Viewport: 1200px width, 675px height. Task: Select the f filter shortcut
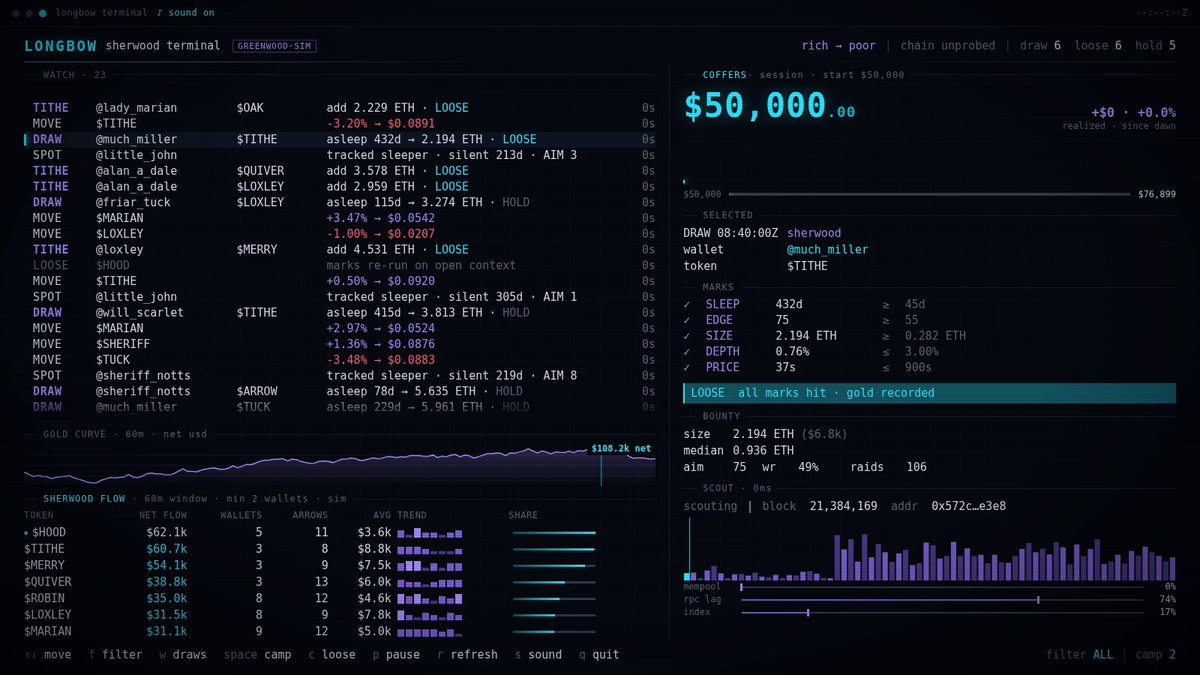(x=116, y=655)
